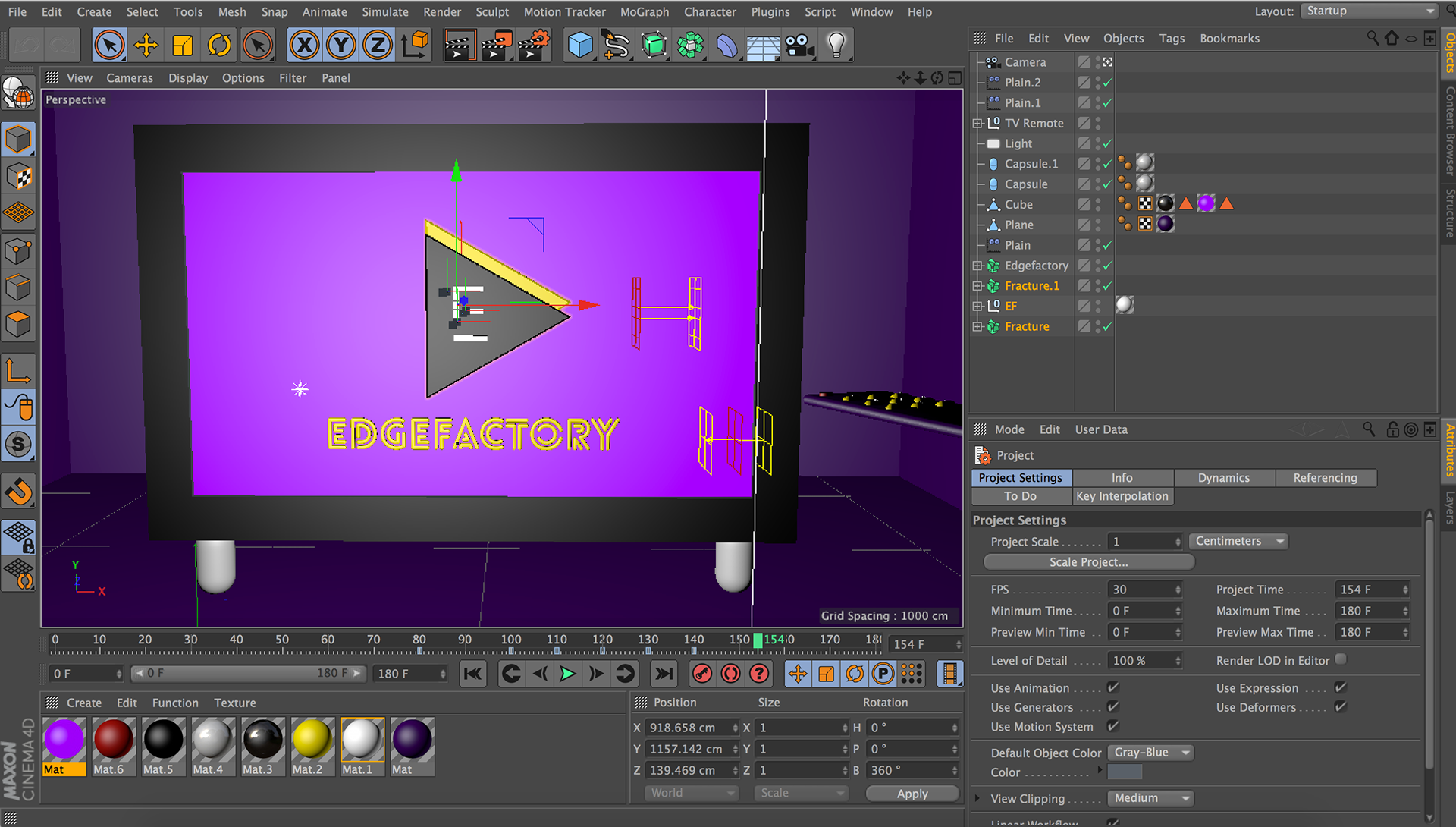The image size is (1456, 827).
Task: Disable the Use Animation checkbox
Action: point(1112,687)
